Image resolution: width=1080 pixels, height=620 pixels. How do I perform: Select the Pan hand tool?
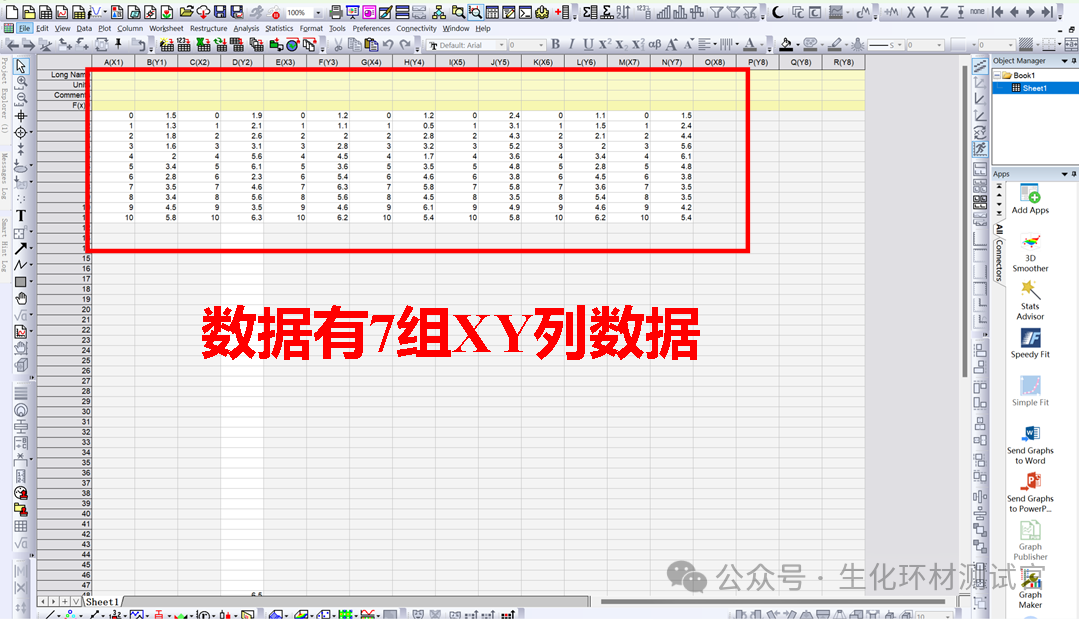point(21,298)
